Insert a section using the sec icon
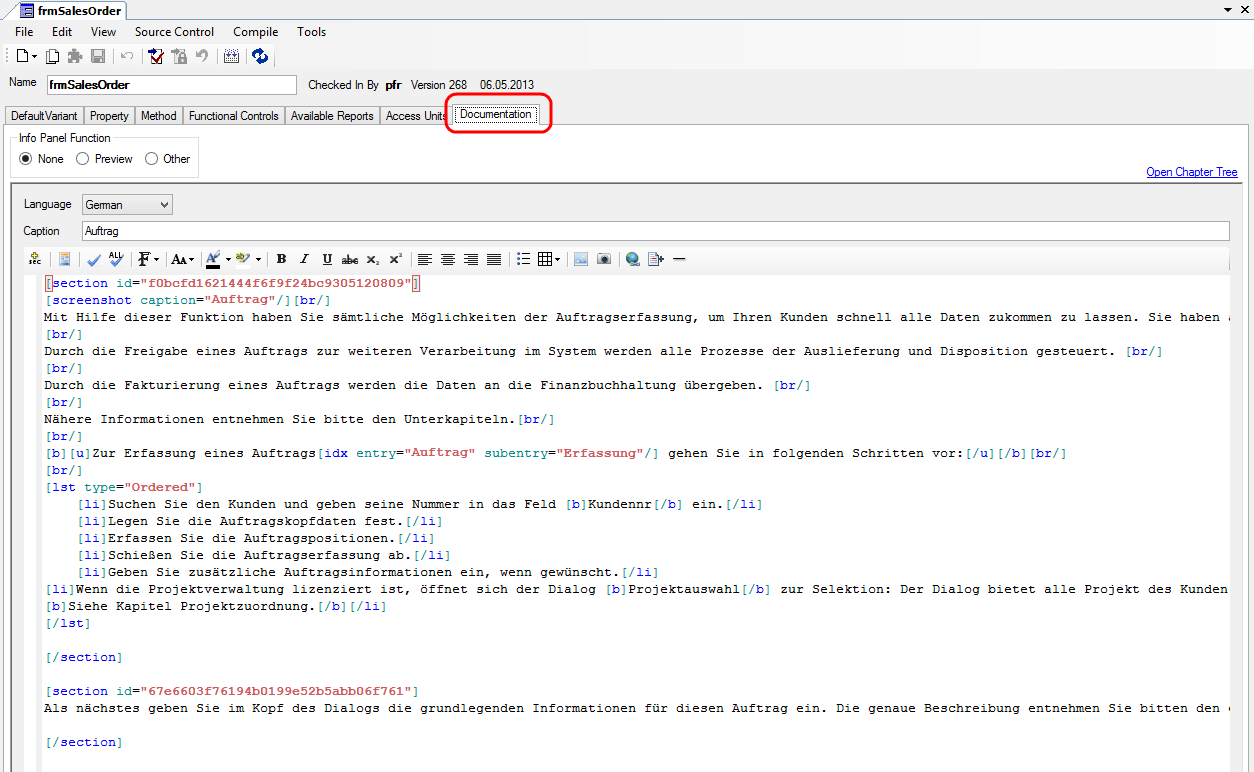1254x772 pixels. tap(34, 259)
